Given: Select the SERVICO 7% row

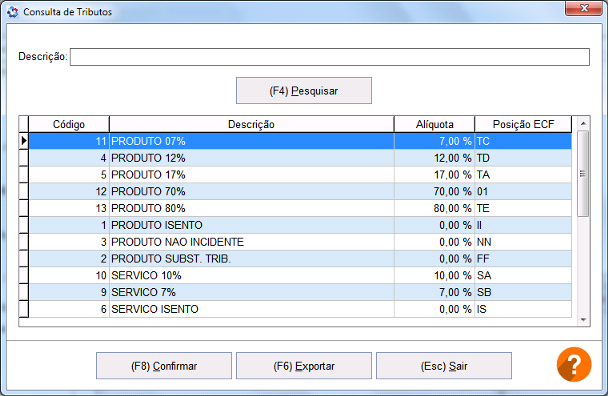Looking at the screenshot, I should 300,292.
